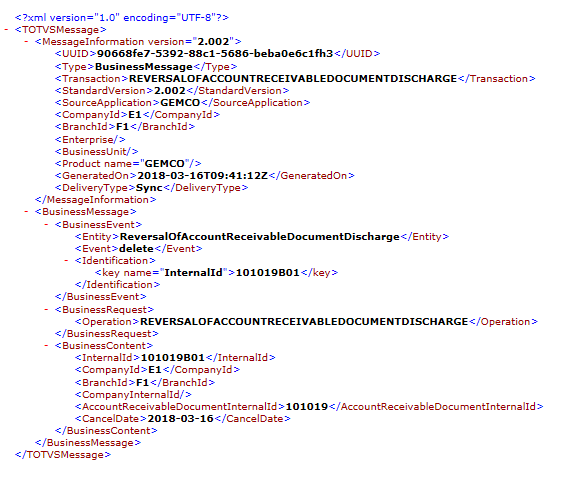578x481 pixels.
Task: Click the DeliveryType Sync value
Action: pos(149,188)
